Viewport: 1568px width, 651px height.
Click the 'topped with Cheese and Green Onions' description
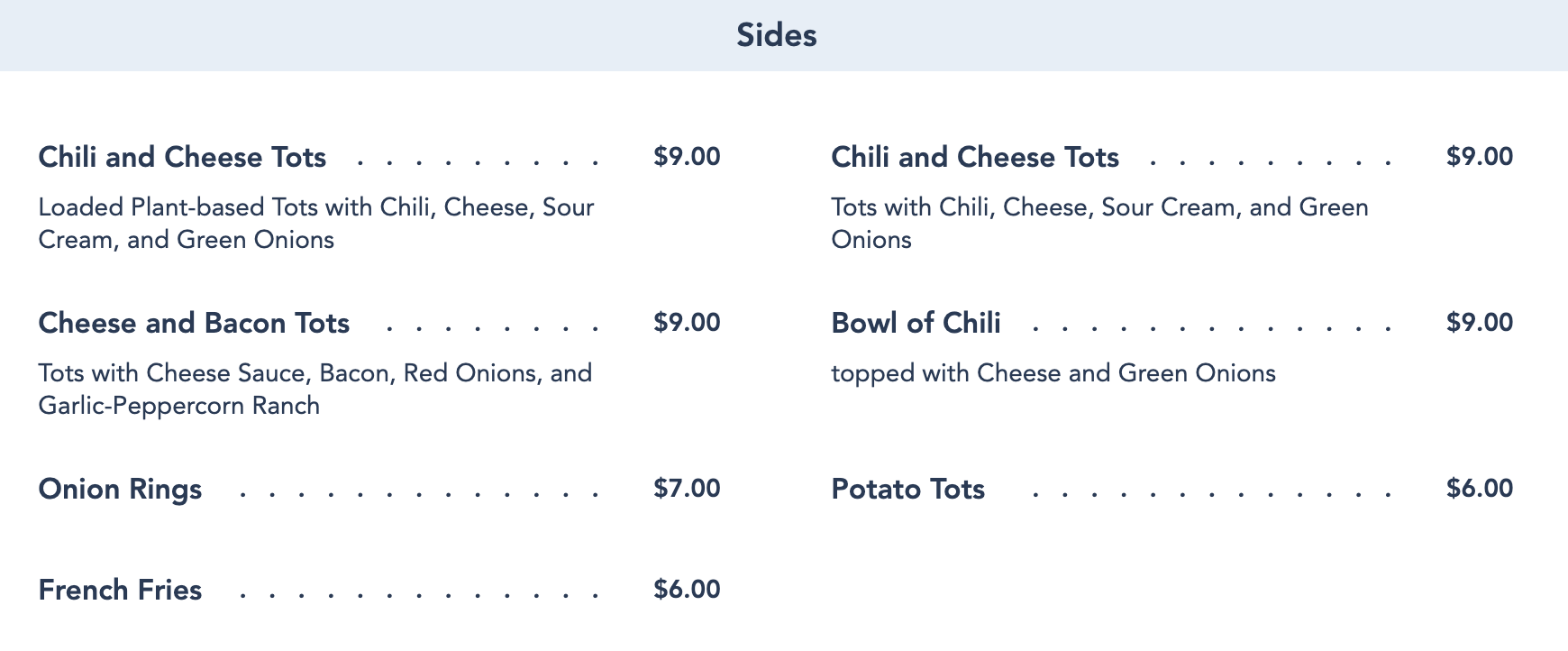[x=1053, y=373]
